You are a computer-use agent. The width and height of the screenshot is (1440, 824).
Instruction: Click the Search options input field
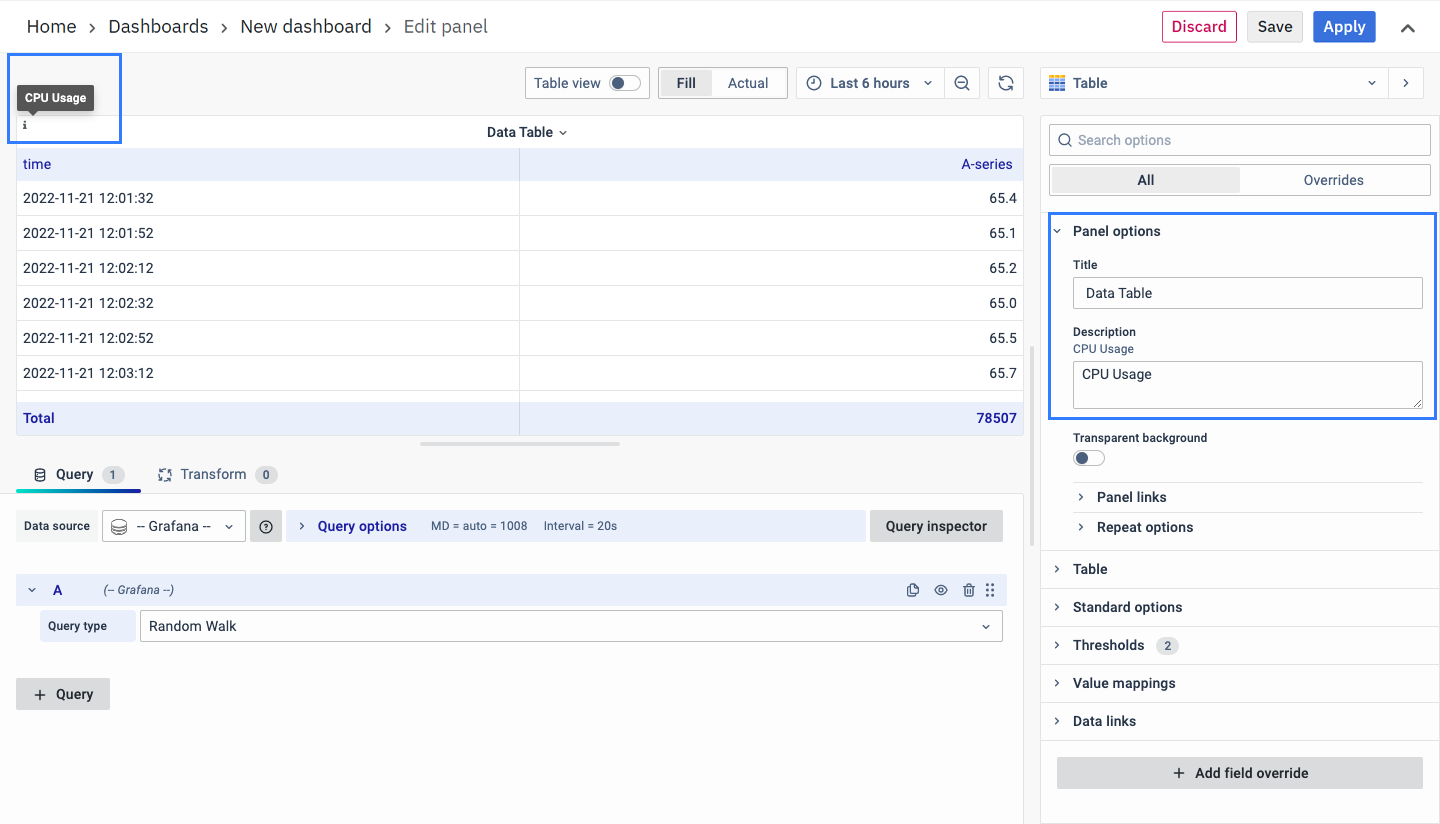(1240, 140)
